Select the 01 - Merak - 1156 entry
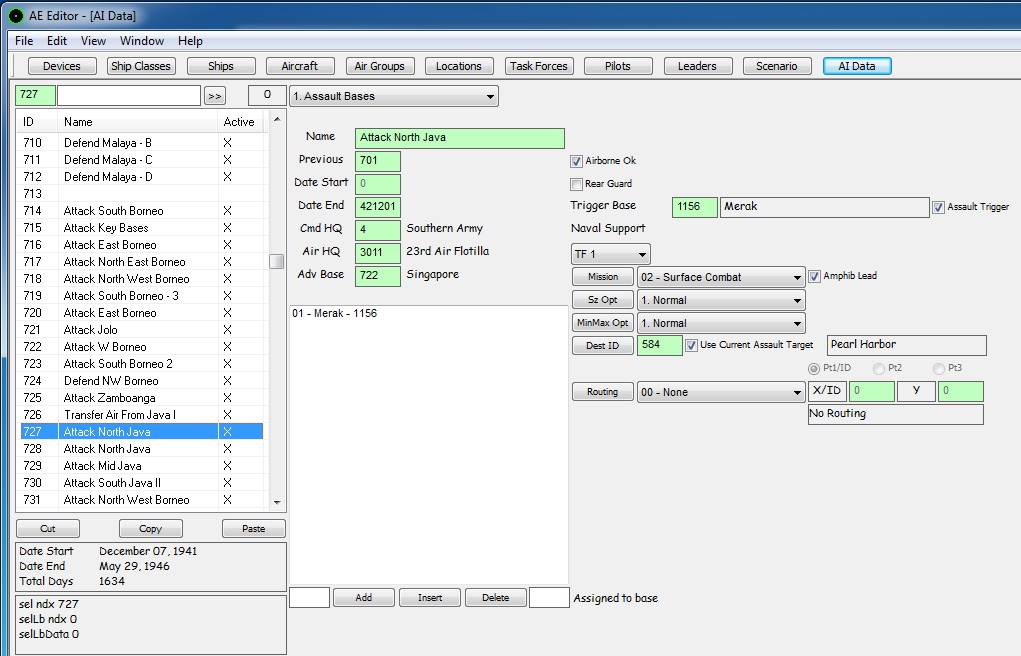 coord(335,313)
